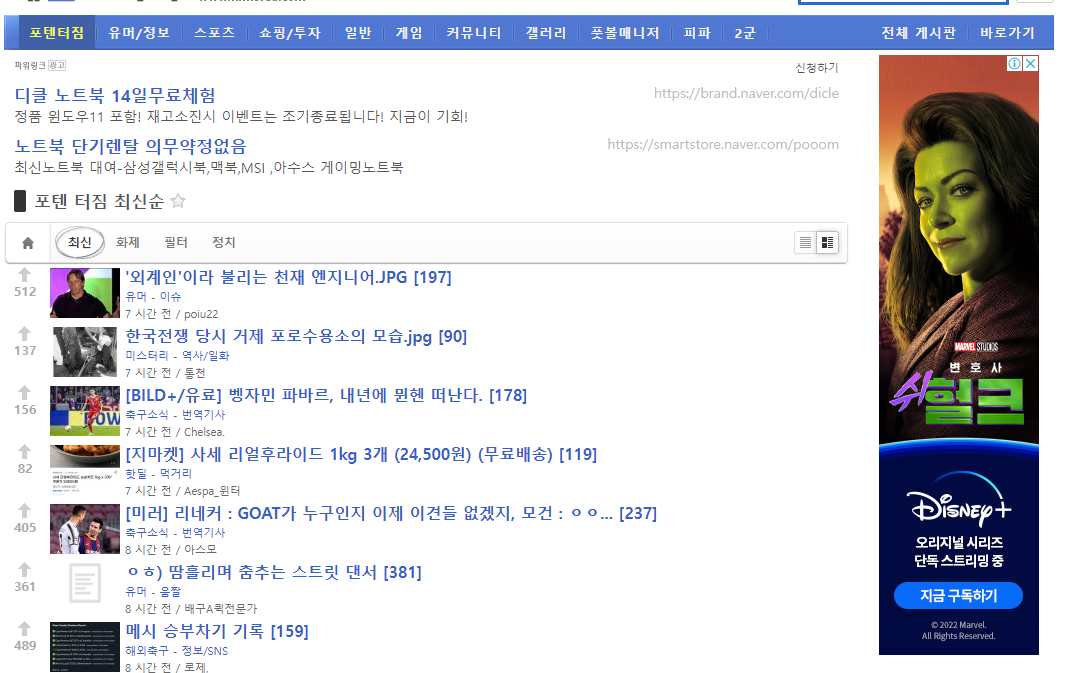This screenshot has height=673, width=1073.
Task: Open post 땀흘리며 춤추는 스트릿 댄서
Action: pyautogui.click(x=273, y=572)
